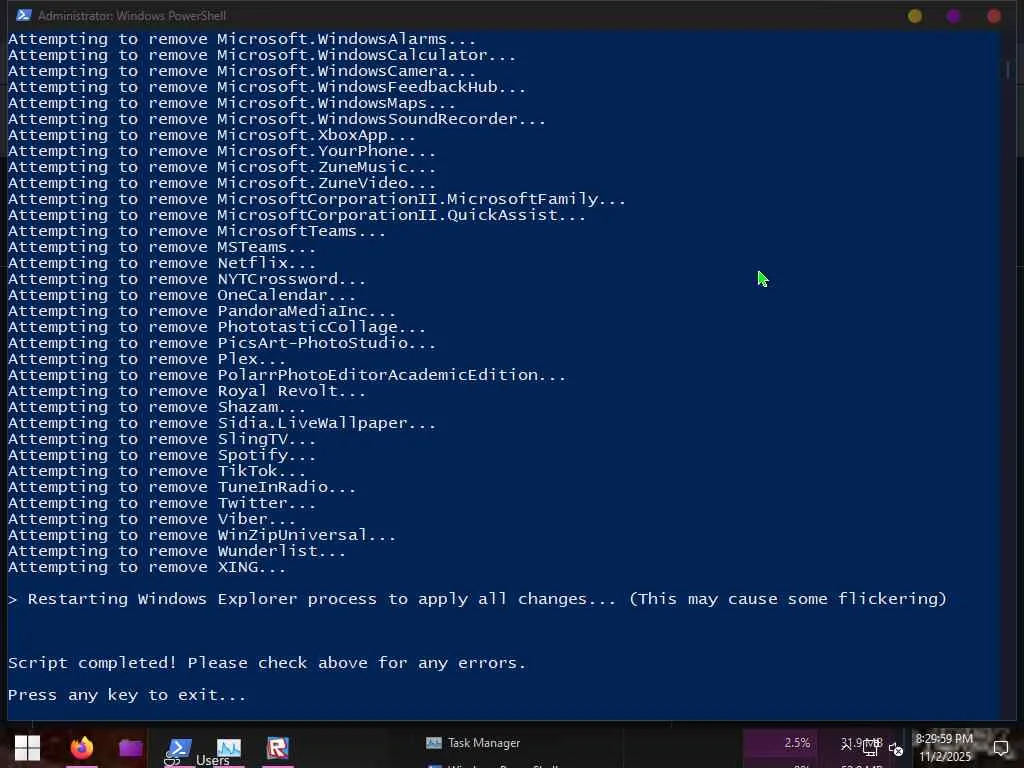Click 'Administrator: Windows PowerShell' window title text
Image resolution: width=1024 pixels, height=768 pixels.
[132, 16]
